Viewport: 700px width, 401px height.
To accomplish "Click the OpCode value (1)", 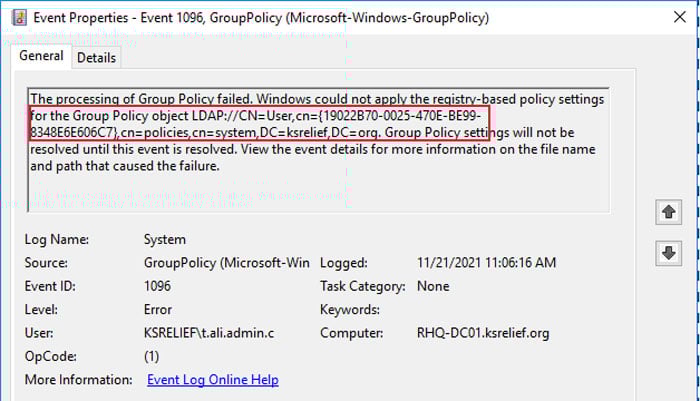I will pyautogui.click(x=151, y=356).
